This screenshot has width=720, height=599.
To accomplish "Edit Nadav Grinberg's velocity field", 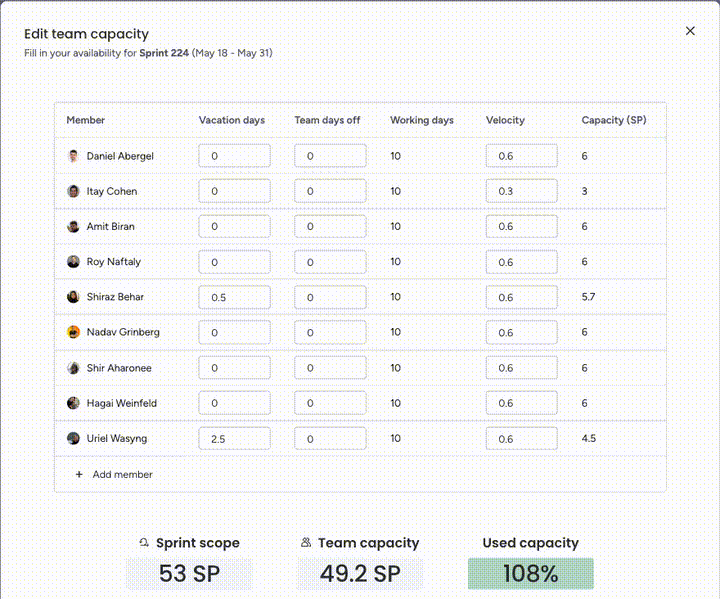I will tap(522, 332).
